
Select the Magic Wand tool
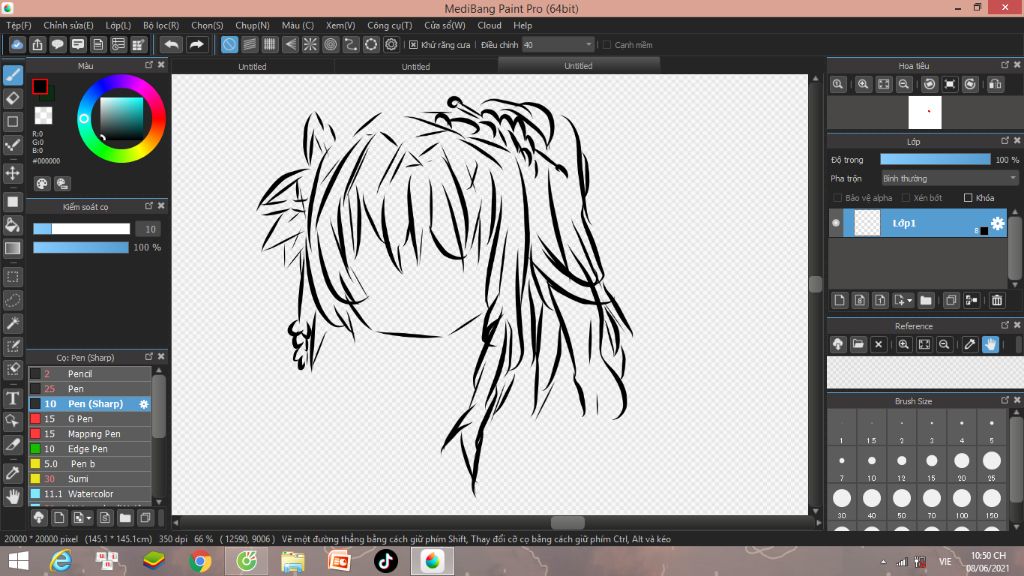click(x=12, y=323)
